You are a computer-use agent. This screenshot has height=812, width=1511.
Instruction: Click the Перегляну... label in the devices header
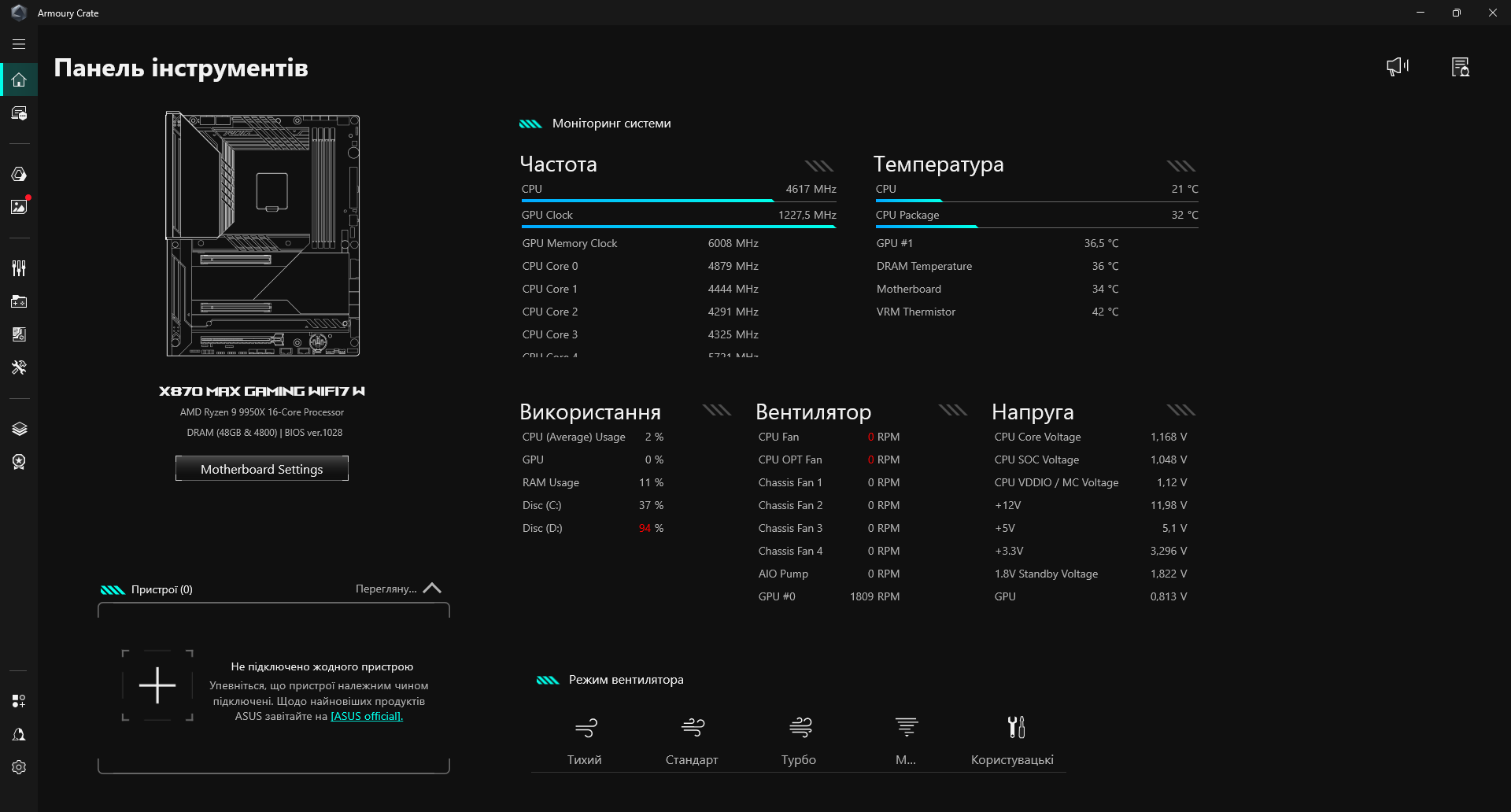[386, 589]
